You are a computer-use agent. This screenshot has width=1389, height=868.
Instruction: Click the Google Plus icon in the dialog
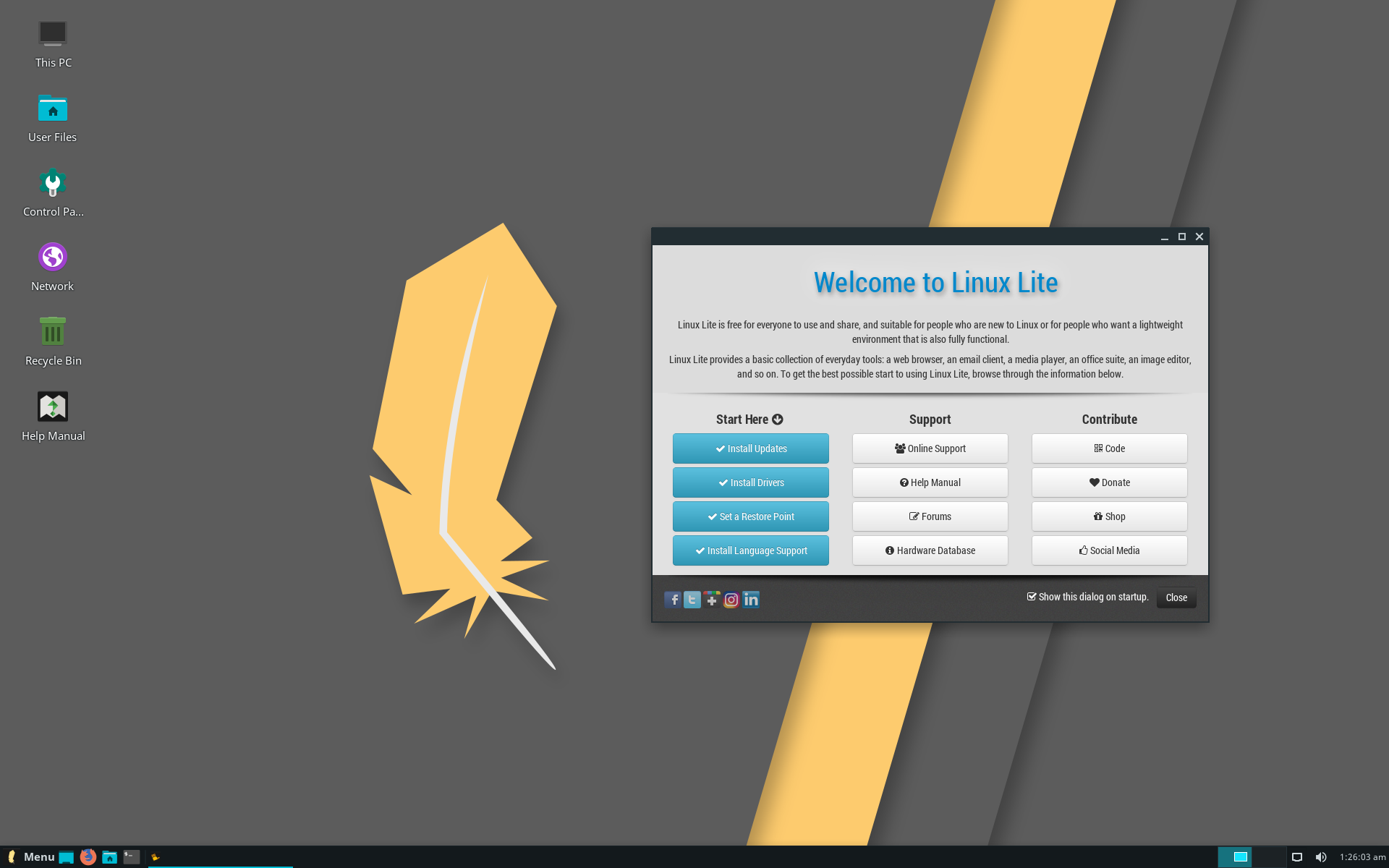712,600
